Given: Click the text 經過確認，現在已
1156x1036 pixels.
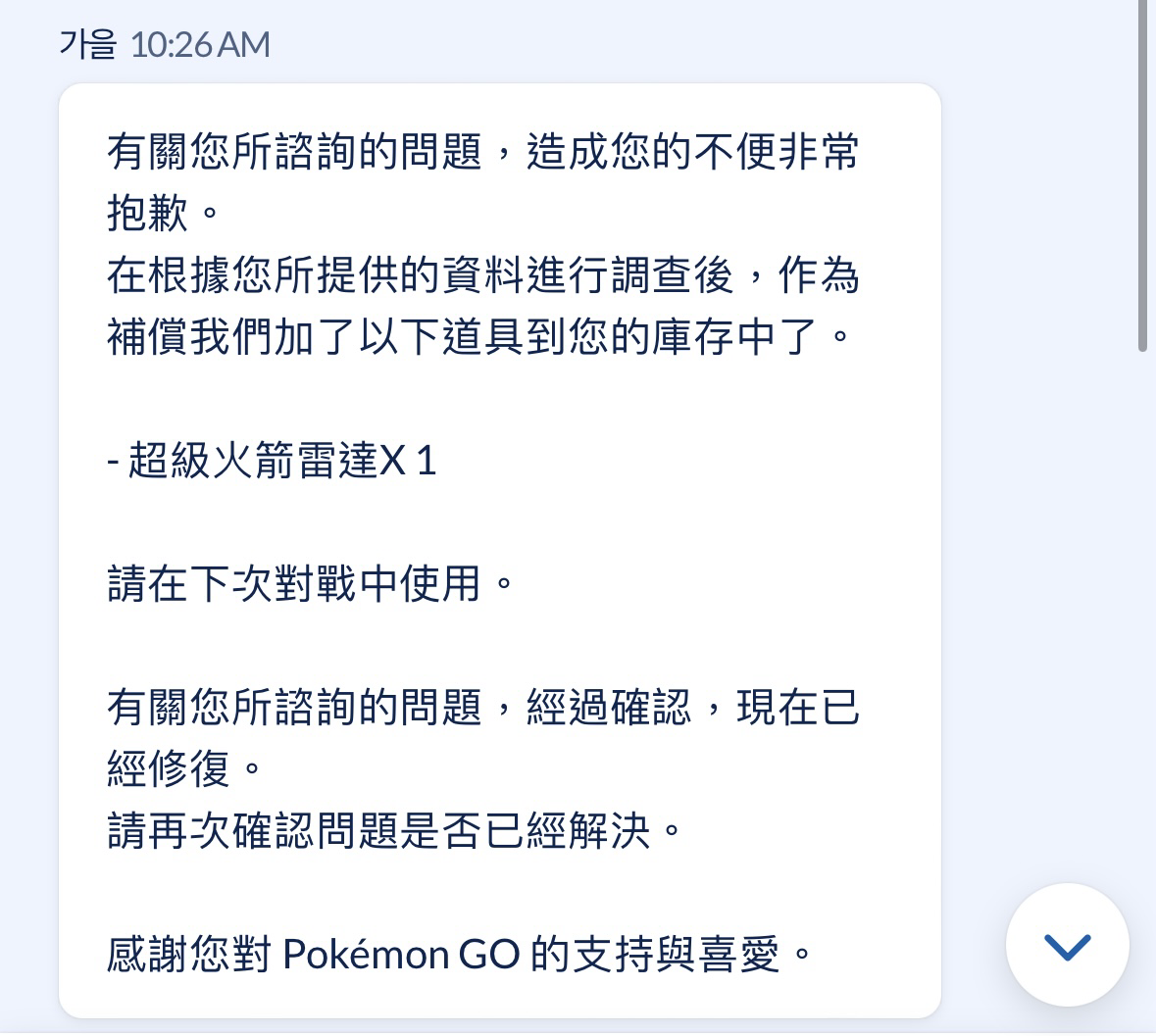Looking at the screenshot, I should (x=693, y=708).
